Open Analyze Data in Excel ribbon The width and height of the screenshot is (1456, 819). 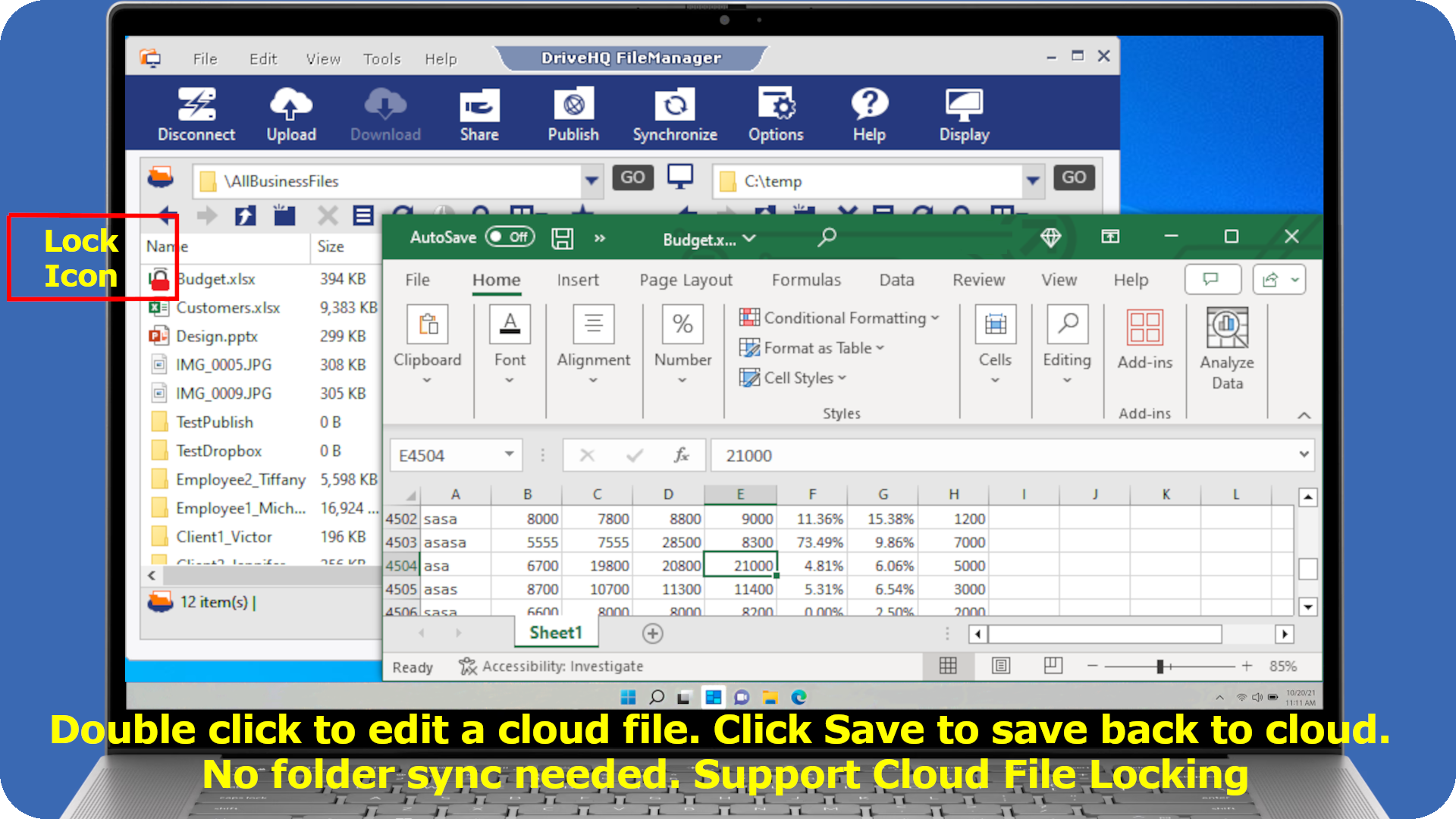coord(1226,328)
